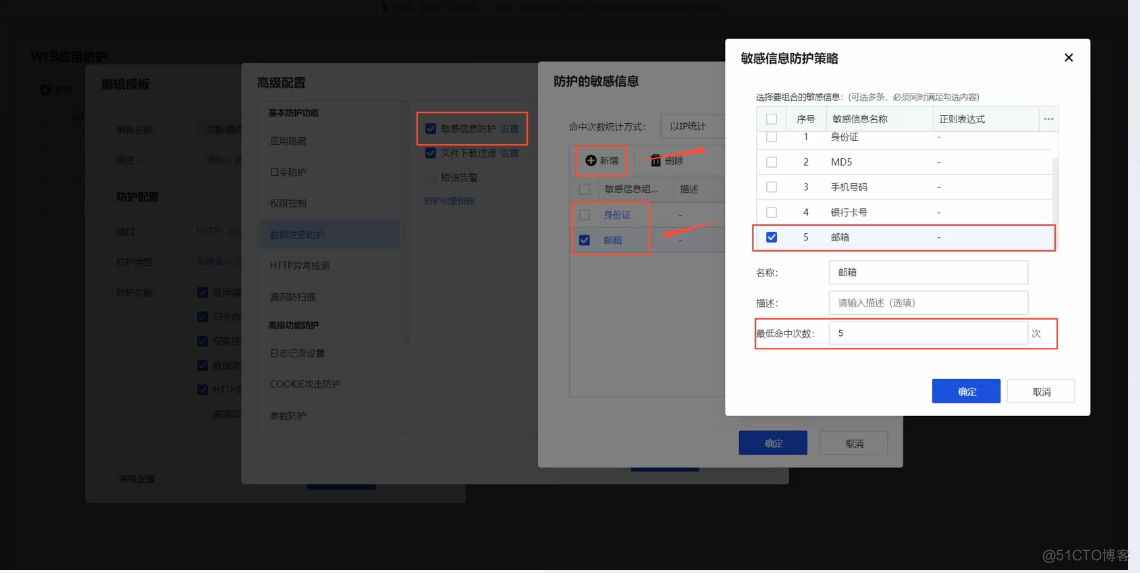
Task: Click 取消 in 防护的敏感信息 dialog
Action: 854,443
